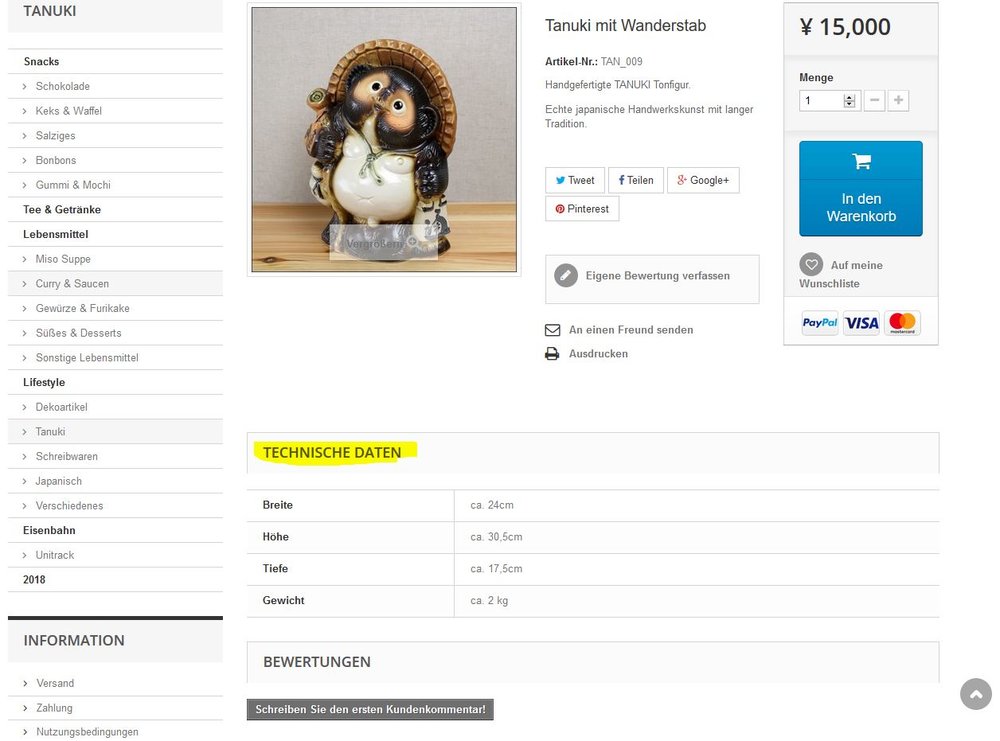
Task: Open the Tanuki category in sidebar
Action: pos(50,432)
